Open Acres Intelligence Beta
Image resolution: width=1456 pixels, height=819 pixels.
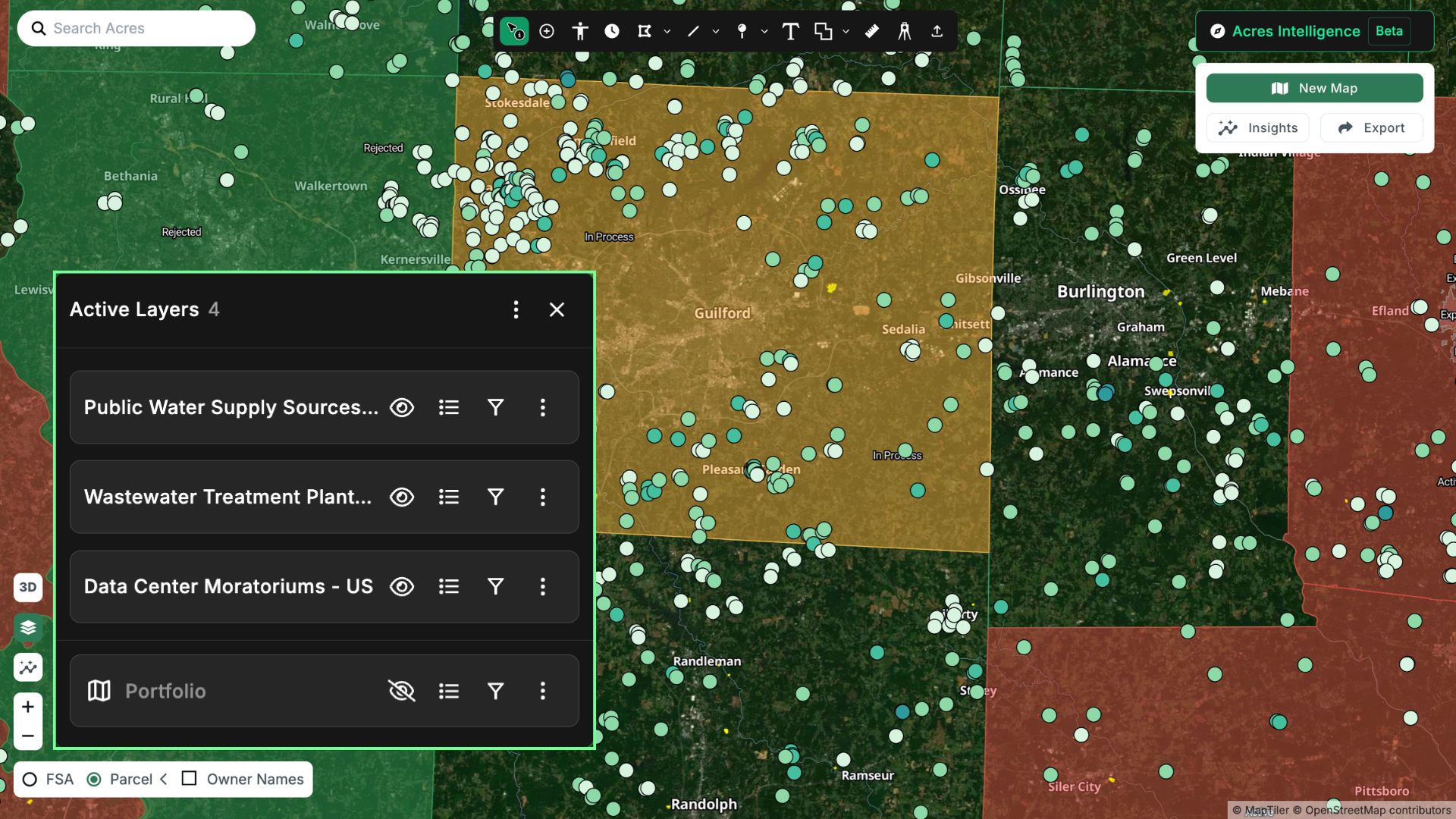coord(1313,31)
